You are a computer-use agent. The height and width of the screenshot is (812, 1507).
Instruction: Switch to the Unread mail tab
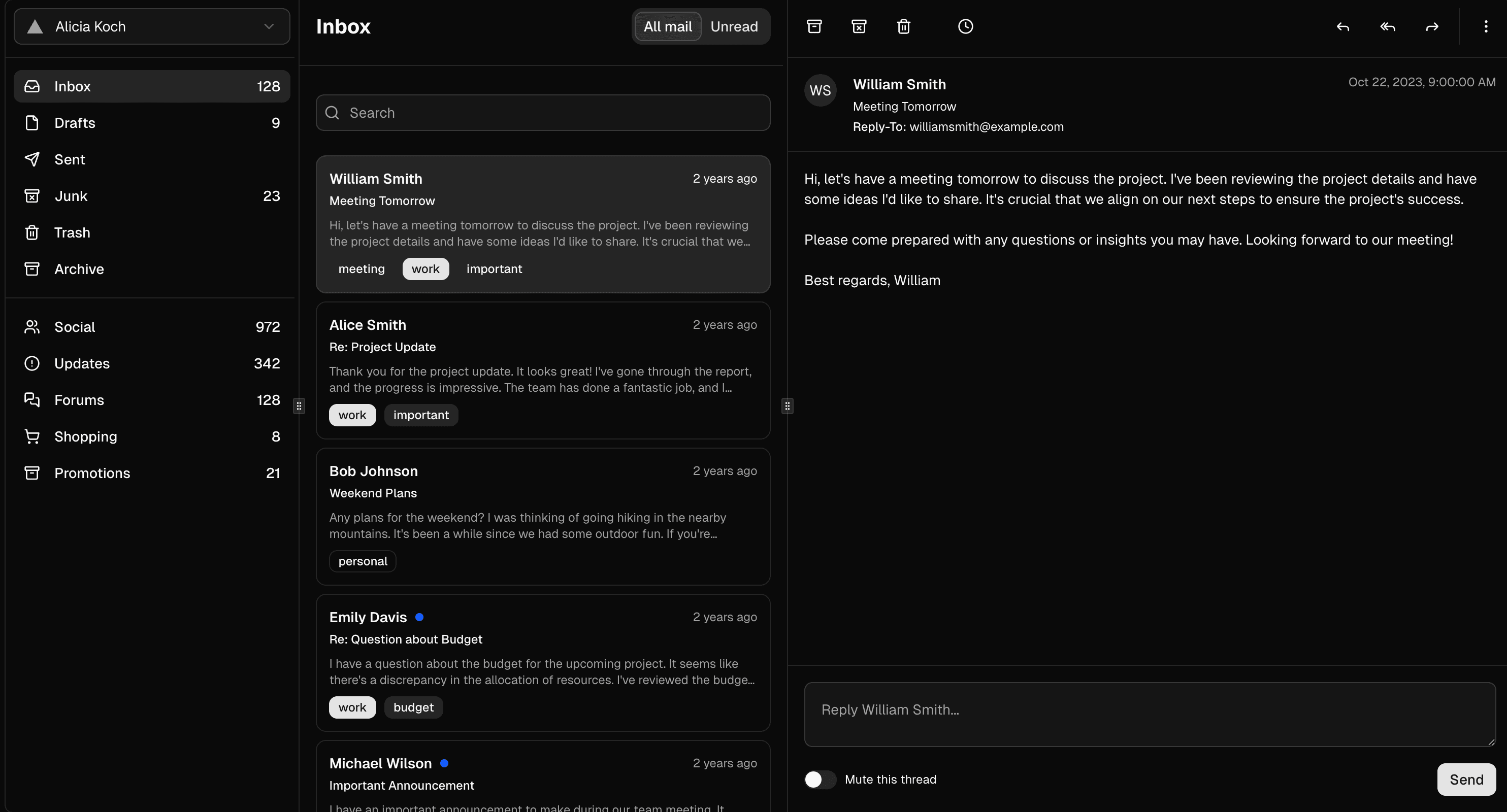click(734, 26)
